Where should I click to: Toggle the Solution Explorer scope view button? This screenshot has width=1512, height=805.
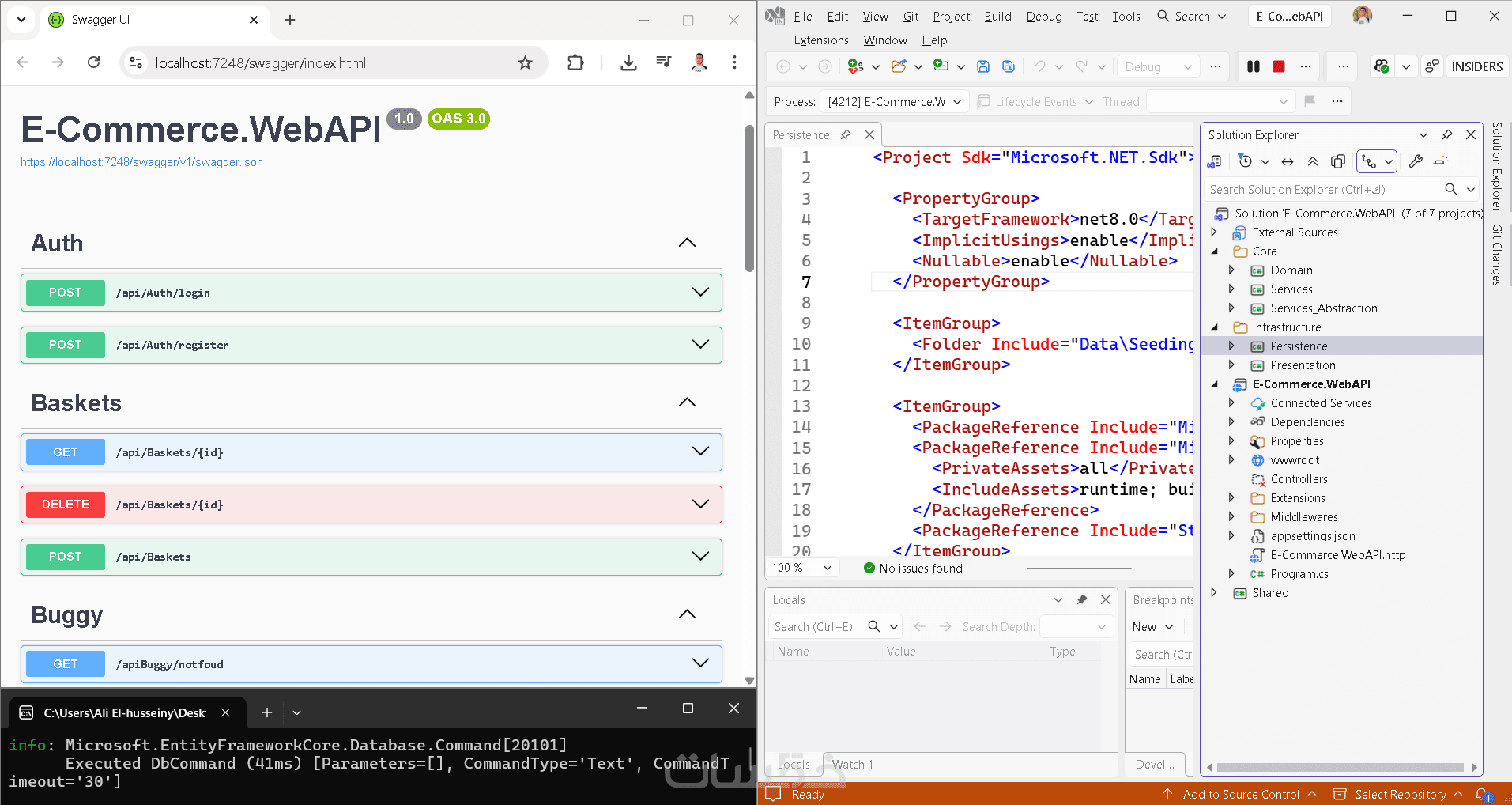click(x=1376, y=161)
